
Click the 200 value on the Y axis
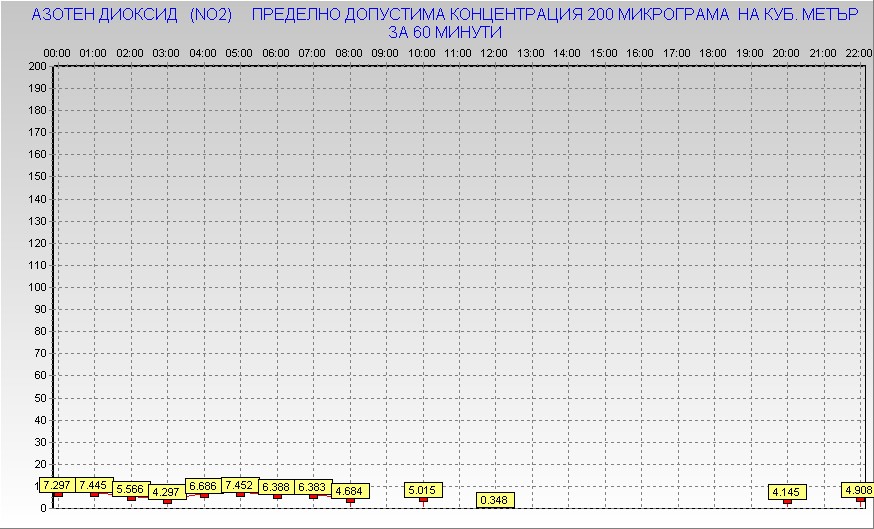click(37, 66)
